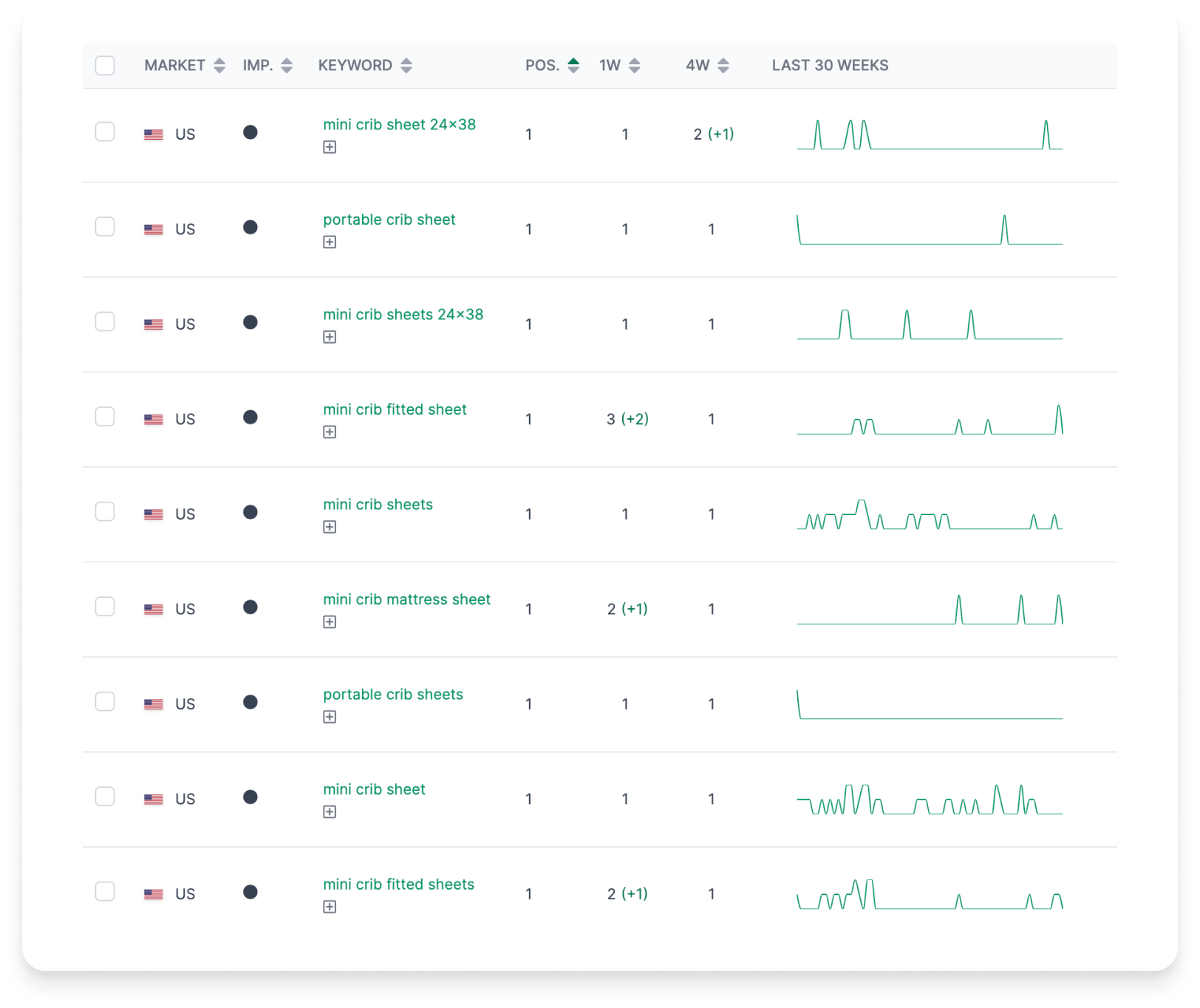Open keyword mini crib sheet

374,789
